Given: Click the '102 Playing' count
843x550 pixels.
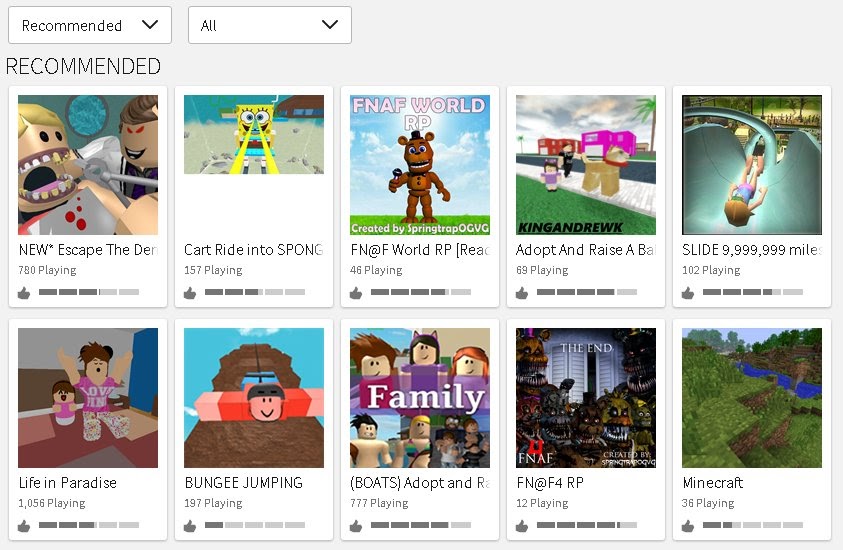Looking at the screenshot, I should click(x=711, y=270).
